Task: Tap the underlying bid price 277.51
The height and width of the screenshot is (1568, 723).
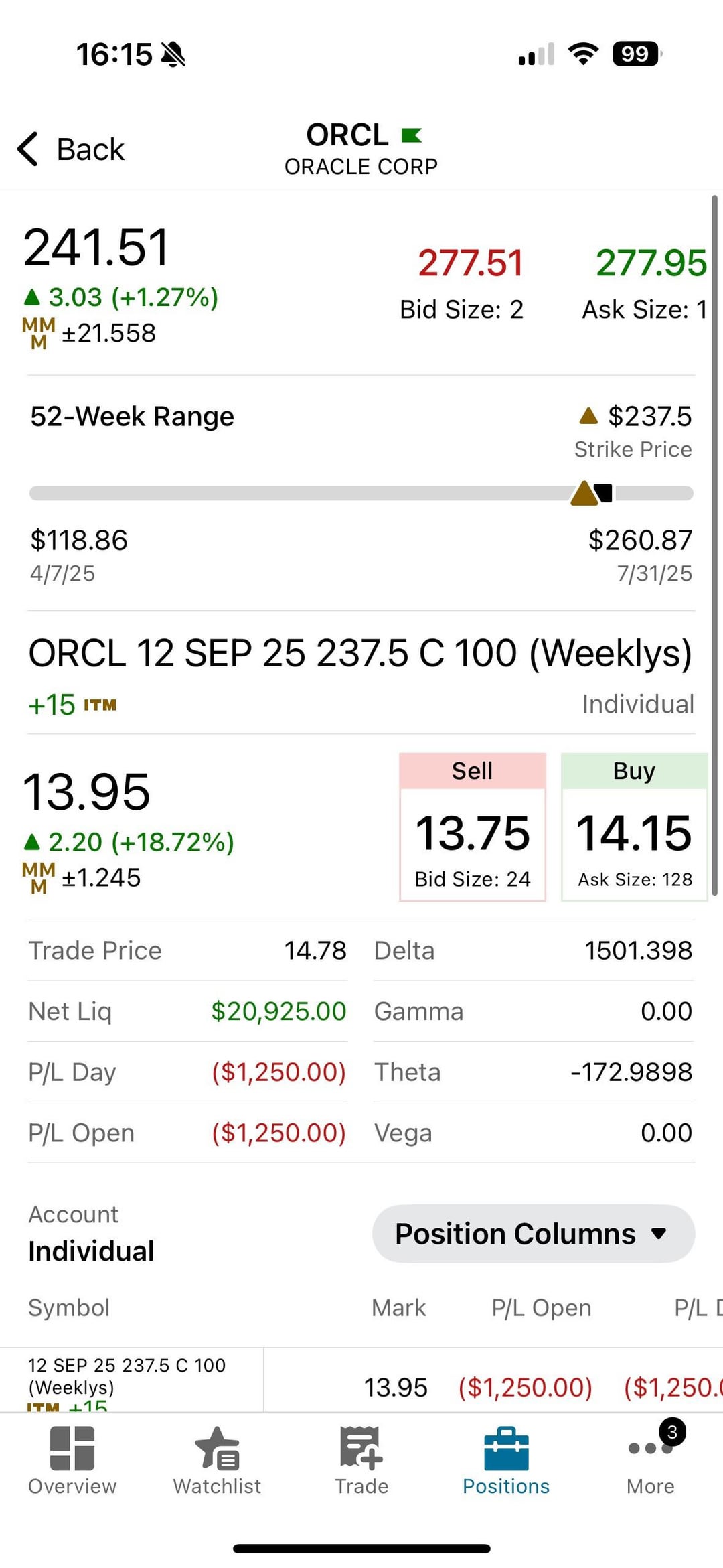Action: click(x=470, y=263)
